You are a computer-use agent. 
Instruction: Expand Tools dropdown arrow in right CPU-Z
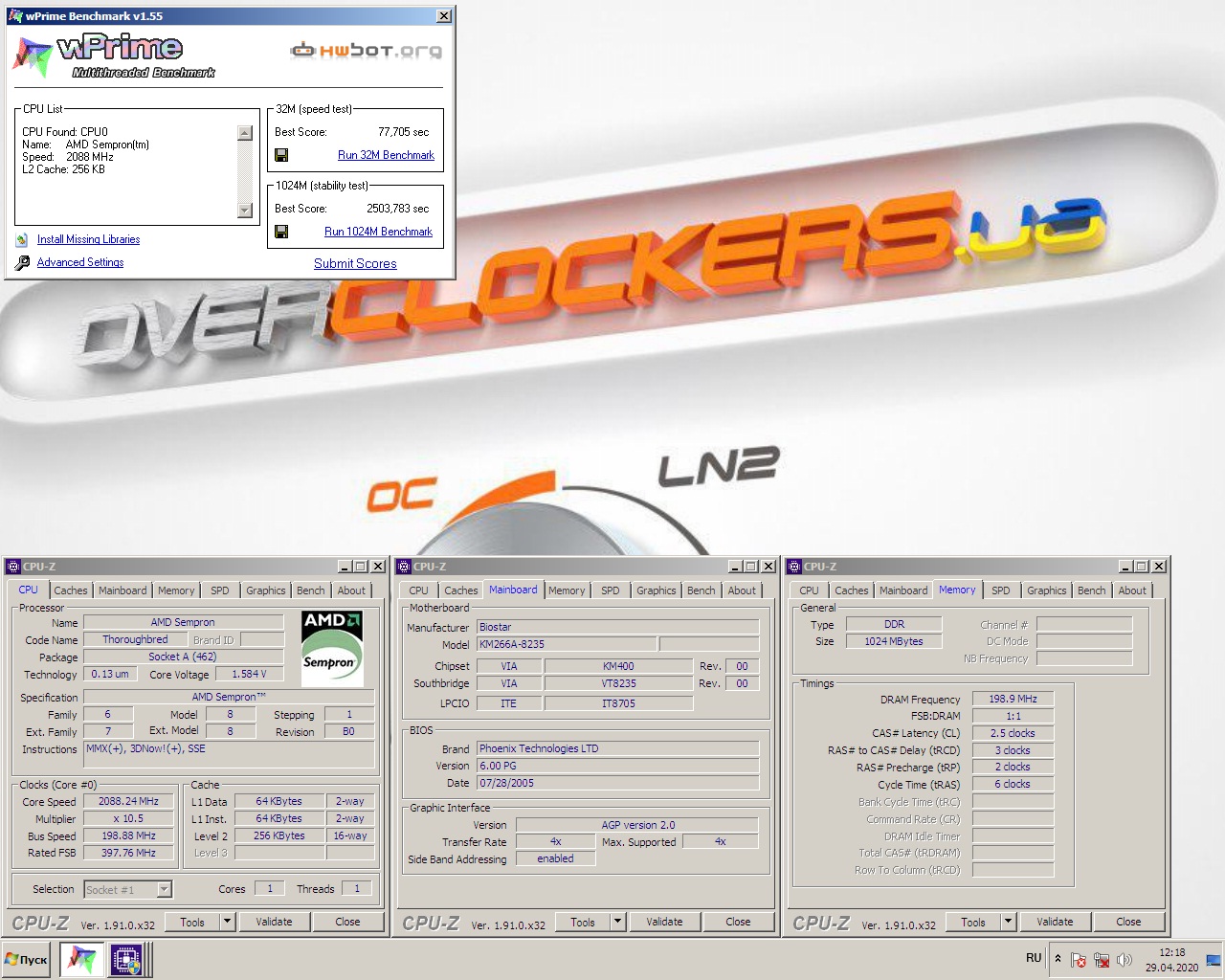(x=1009, y=922)
